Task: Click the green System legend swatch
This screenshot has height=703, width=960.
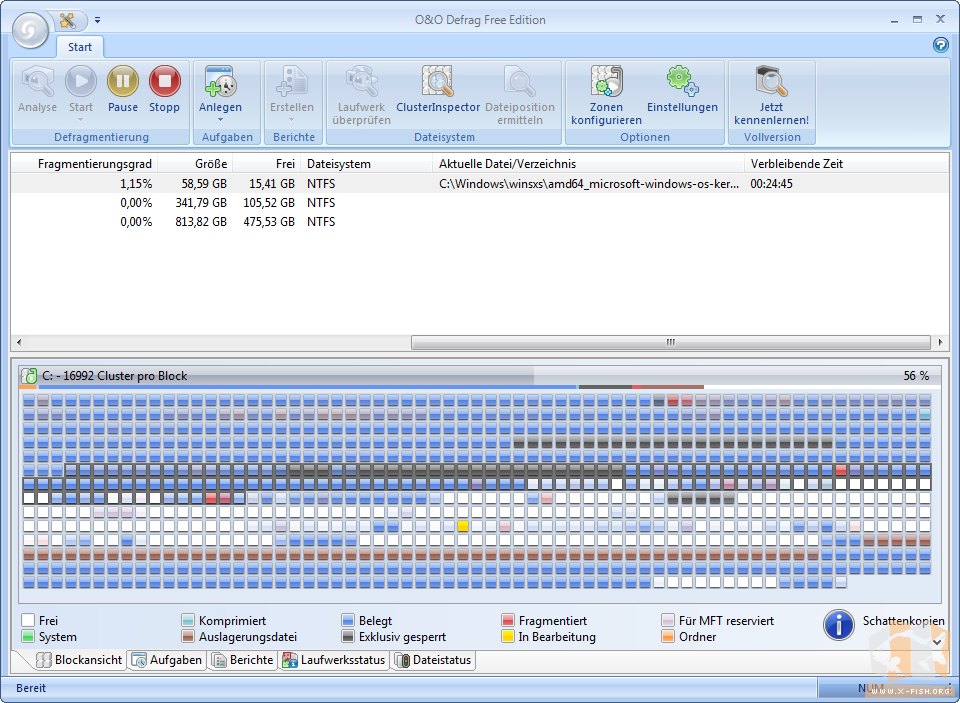Action: [28, 637]
